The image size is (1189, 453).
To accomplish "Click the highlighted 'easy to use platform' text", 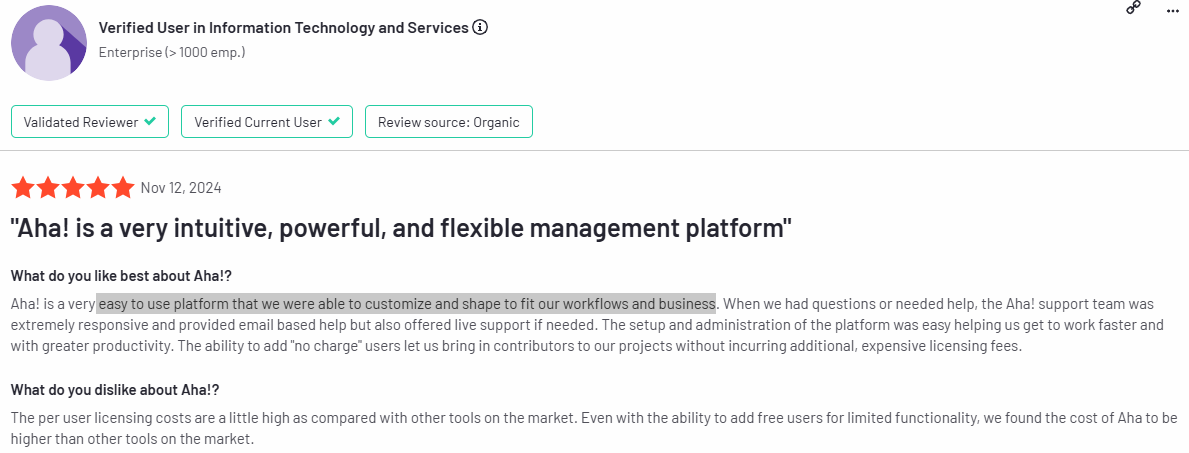I will pos(406,304).
